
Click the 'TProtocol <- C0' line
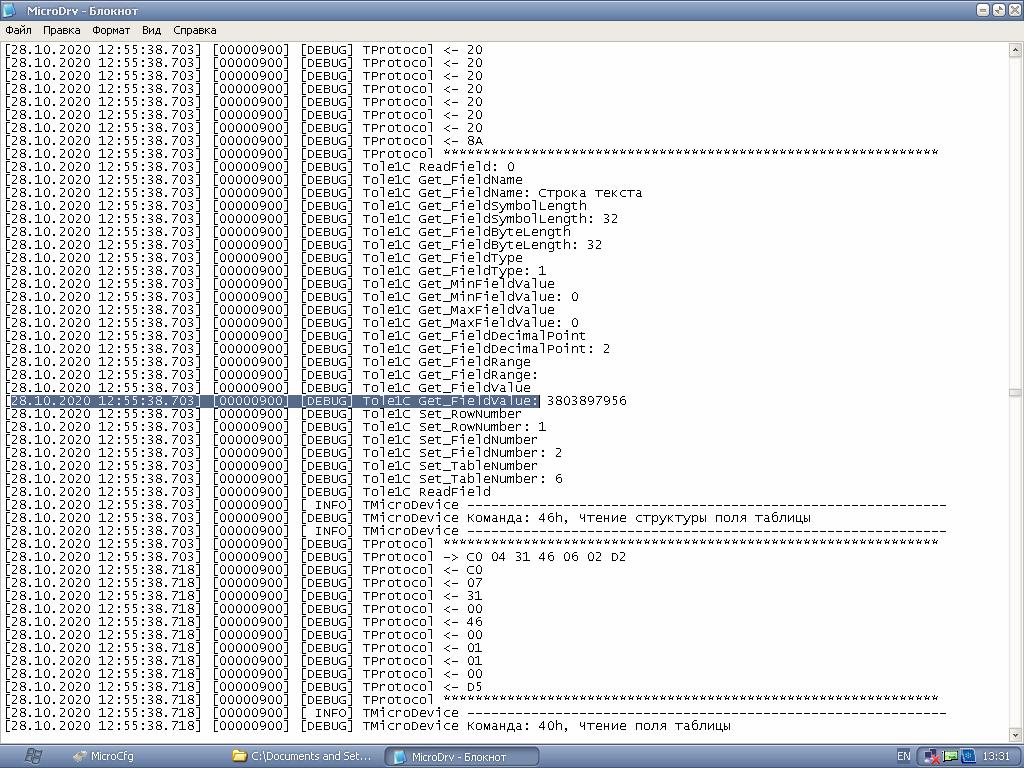[x=244, y=570]
